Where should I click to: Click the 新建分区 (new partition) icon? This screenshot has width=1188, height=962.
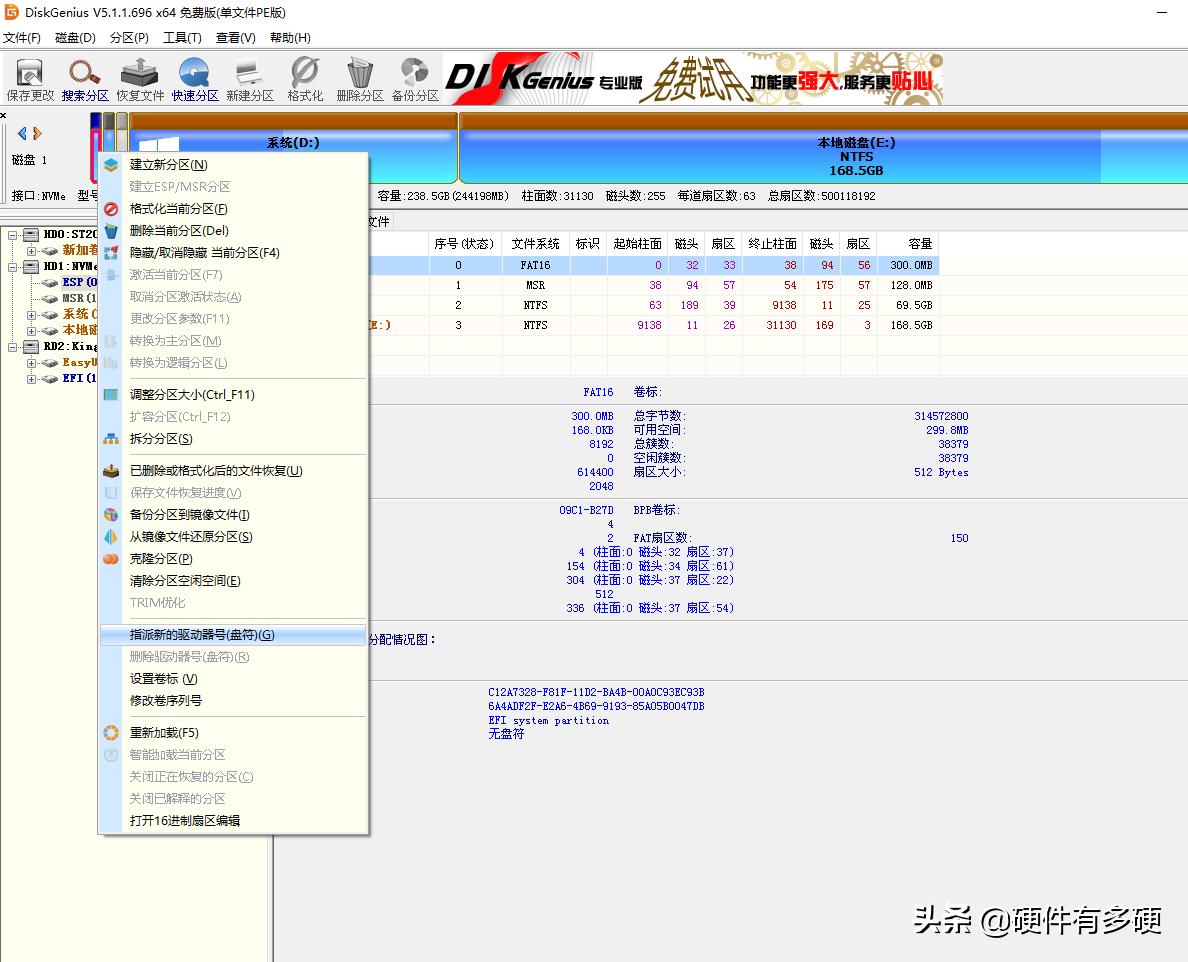(x=249, y=78)
